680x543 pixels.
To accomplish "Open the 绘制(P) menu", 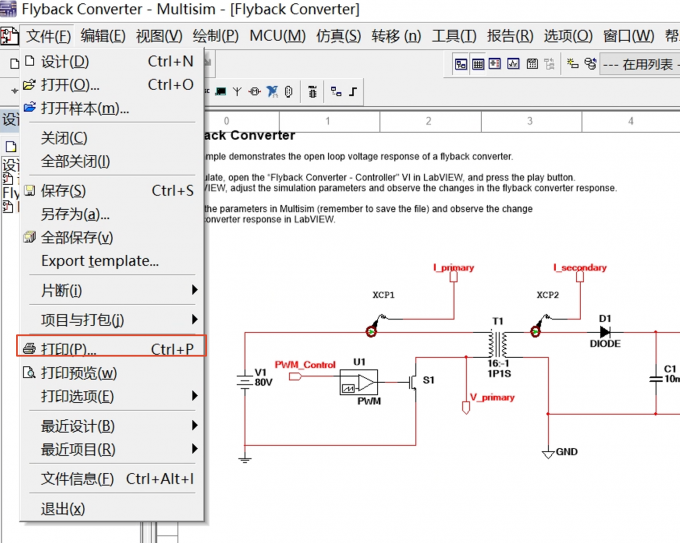I will pyautogui.click(x=216, y=36).
